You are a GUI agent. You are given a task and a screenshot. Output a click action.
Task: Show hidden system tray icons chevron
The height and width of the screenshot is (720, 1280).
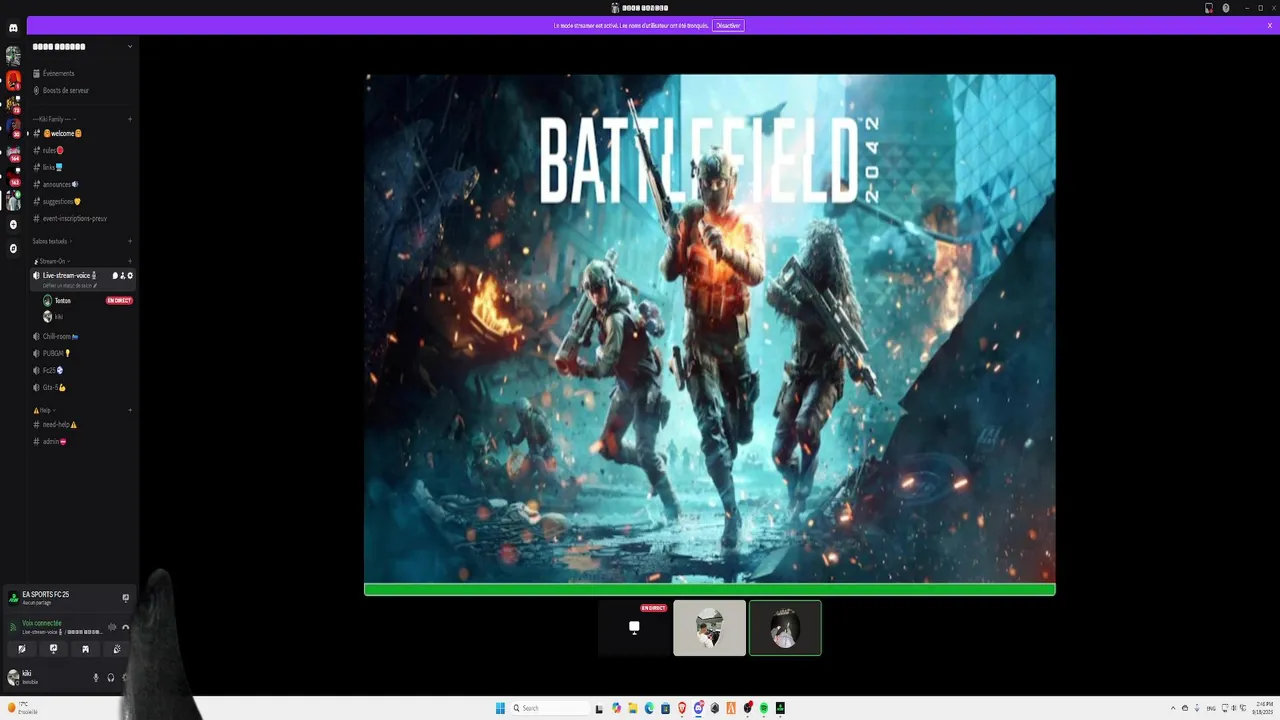coord(1174,708)
